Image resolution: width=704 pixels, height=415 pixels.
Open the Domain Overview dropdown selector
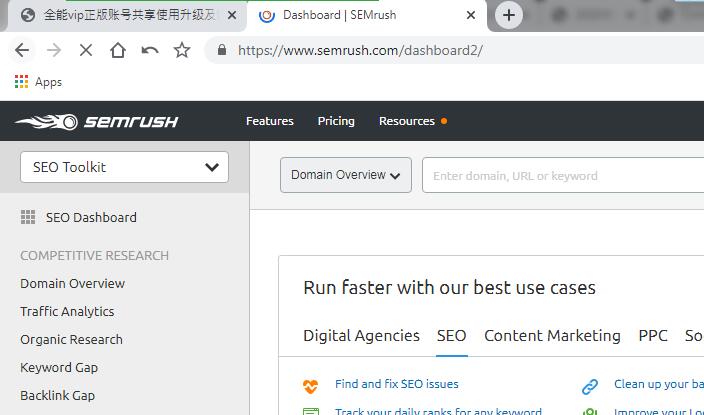(x=345, y=175)
